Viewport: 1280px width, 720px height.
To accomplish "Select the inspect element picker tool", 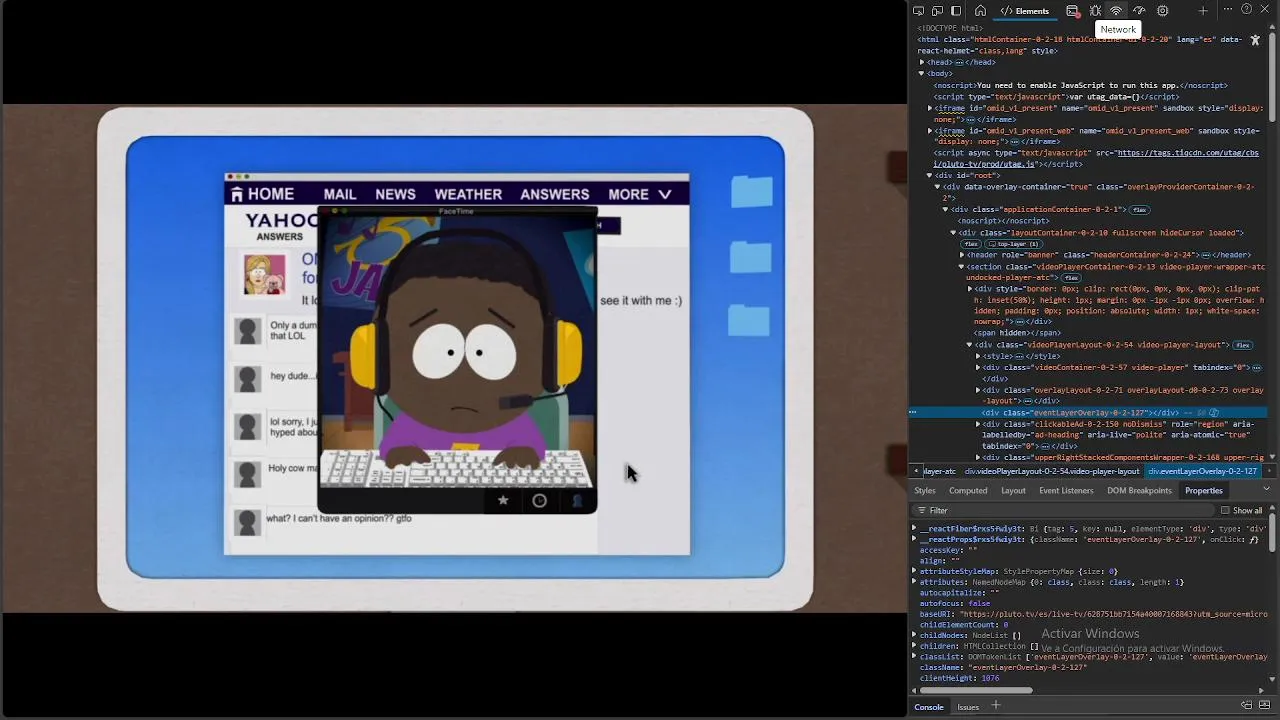I will 919,11.
